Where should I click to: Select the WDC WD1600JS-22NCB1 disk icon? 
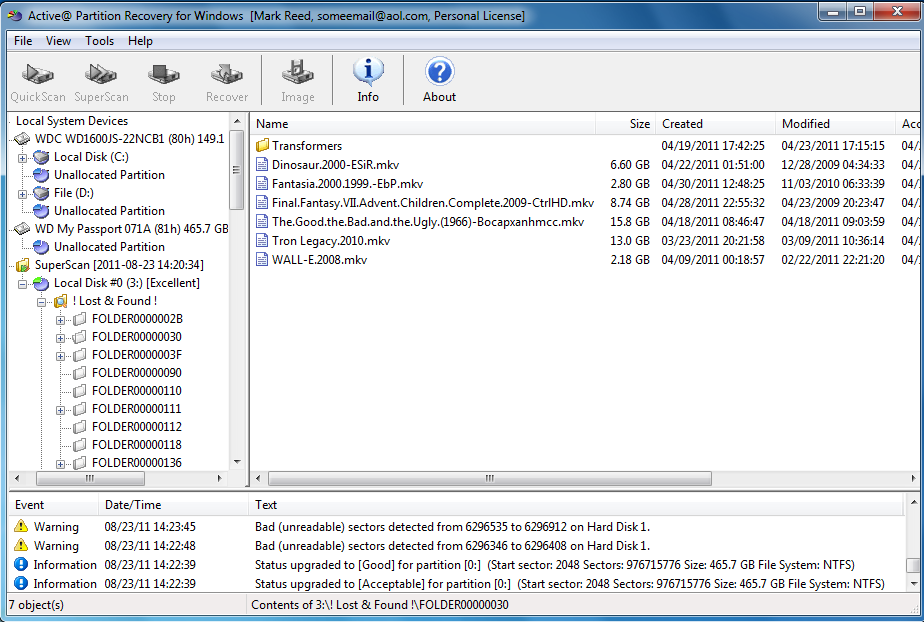[x=22, y=139]
